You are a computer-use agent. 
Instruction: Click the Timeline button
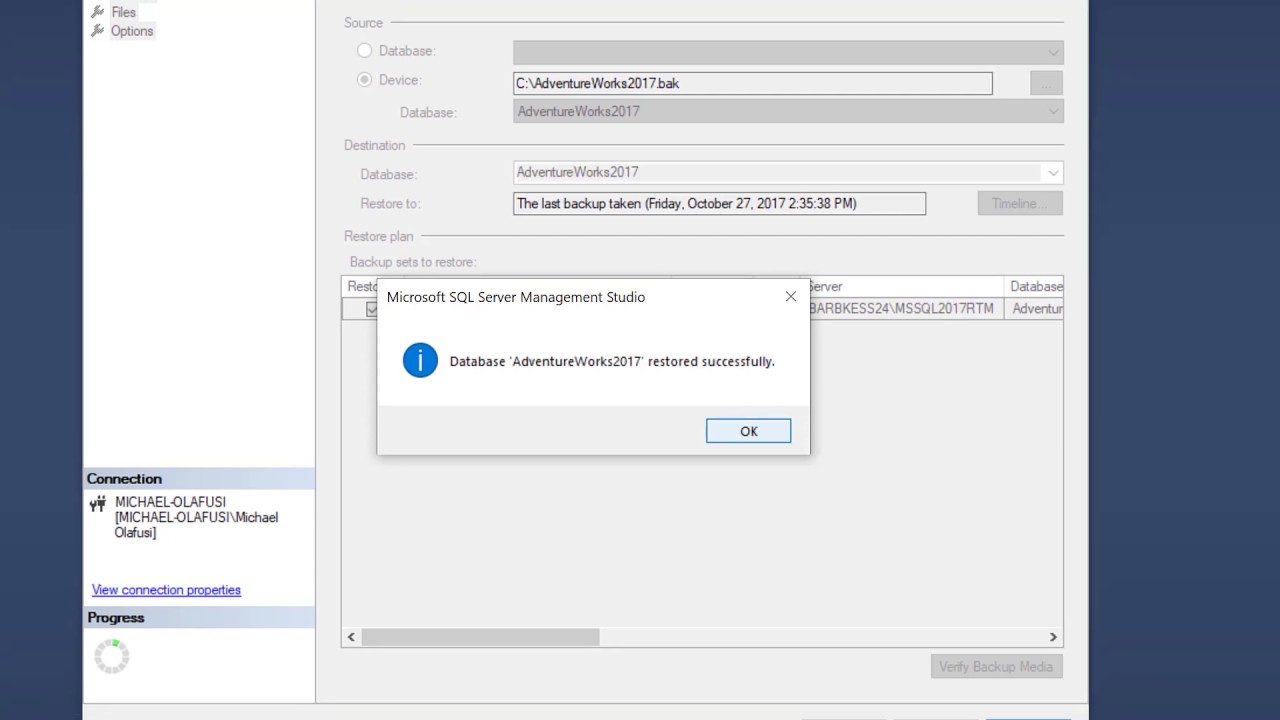point(1020,203)
